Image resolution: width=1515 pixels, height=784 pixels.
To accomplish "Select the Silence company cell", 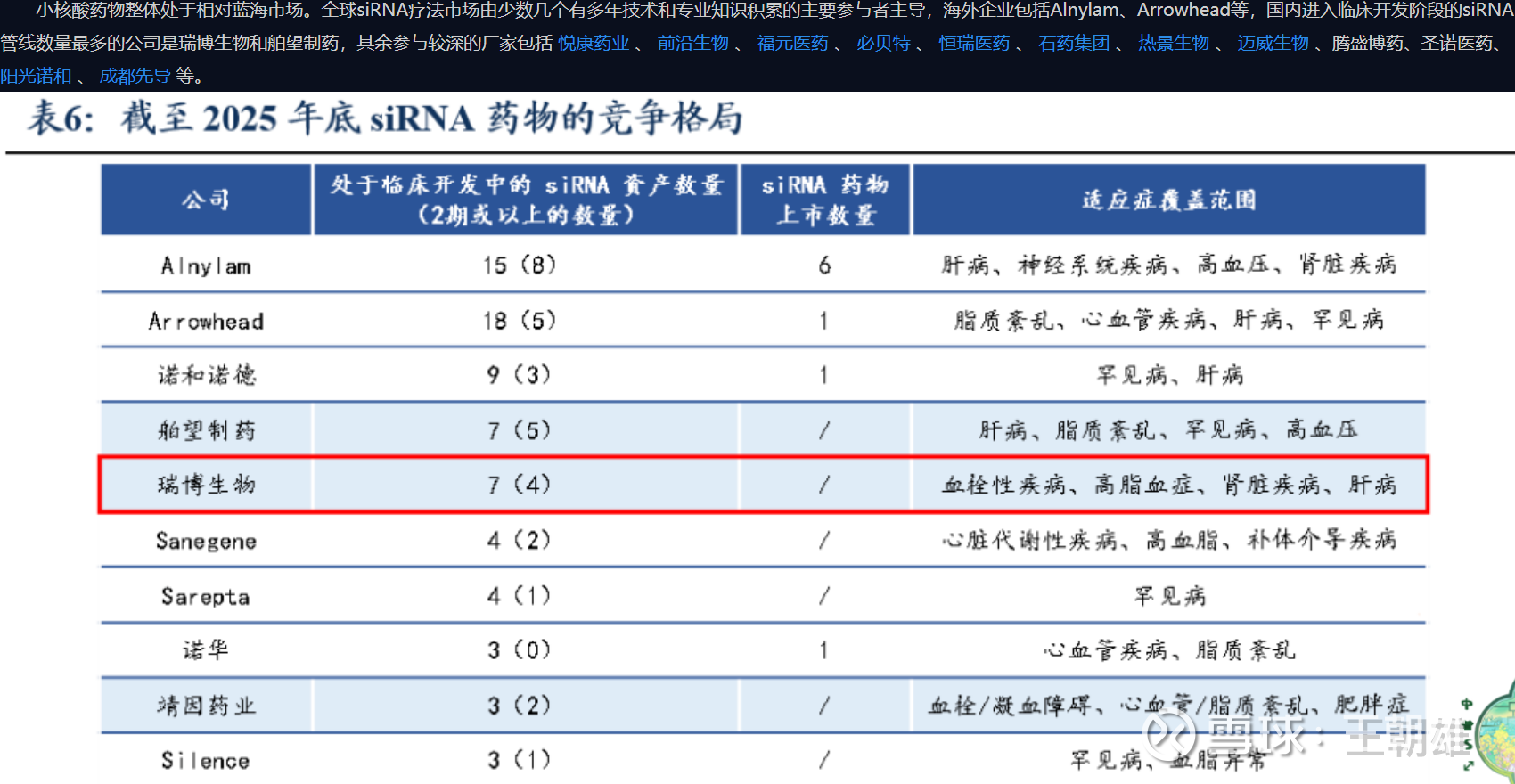I will click(206, 760).
